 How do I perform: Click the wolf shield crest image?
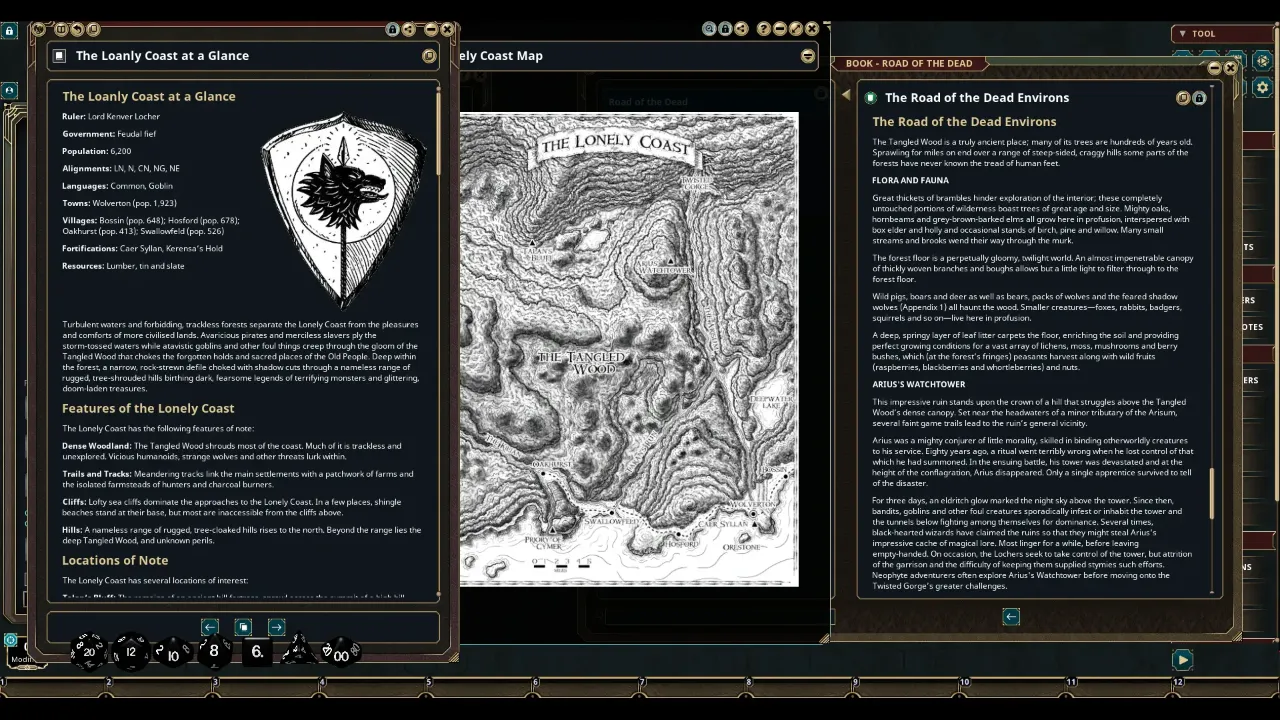(x=343, y=210)
